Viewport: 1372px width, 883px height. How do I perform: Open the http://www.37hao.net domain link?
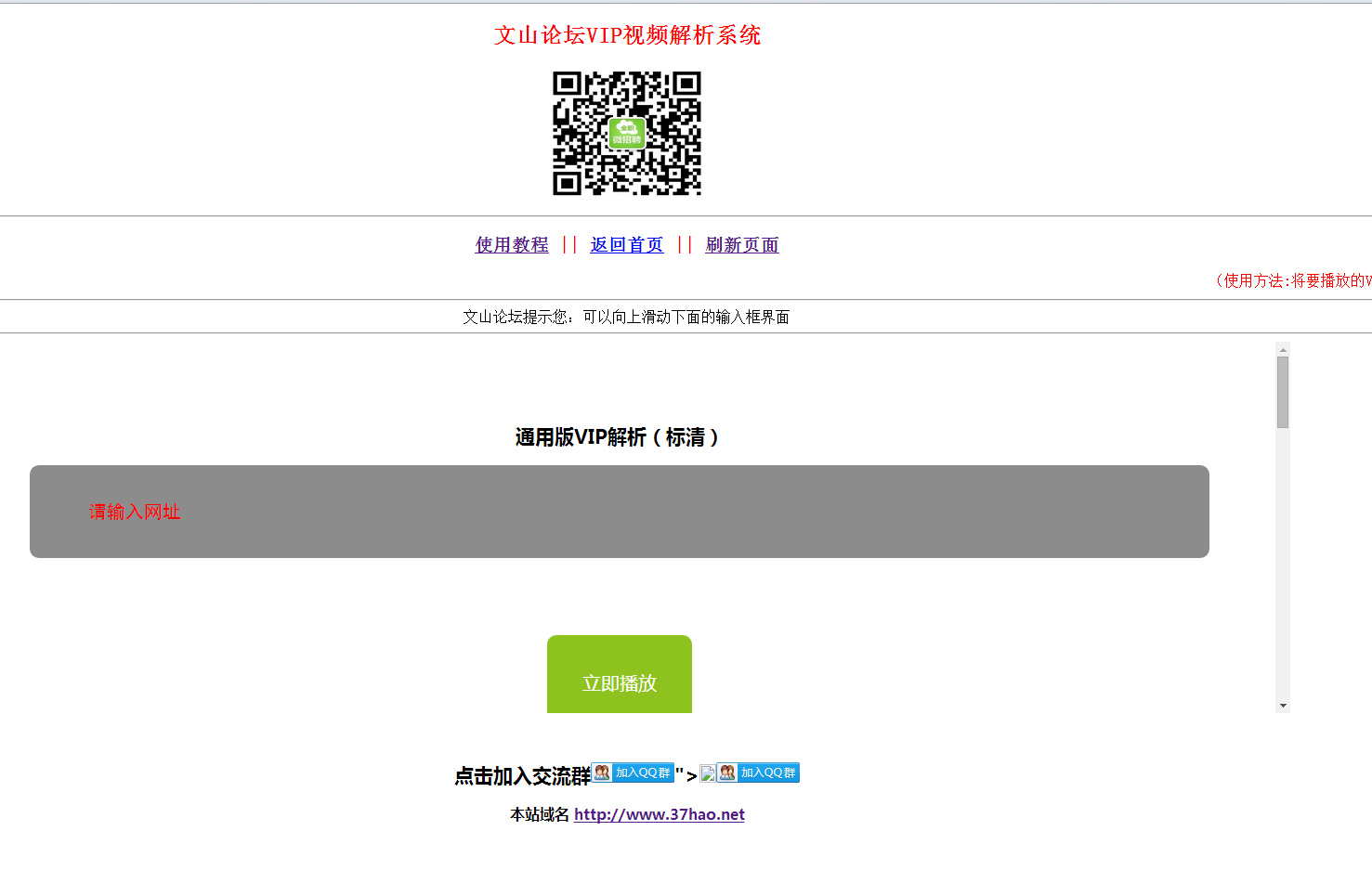point(660,814)
